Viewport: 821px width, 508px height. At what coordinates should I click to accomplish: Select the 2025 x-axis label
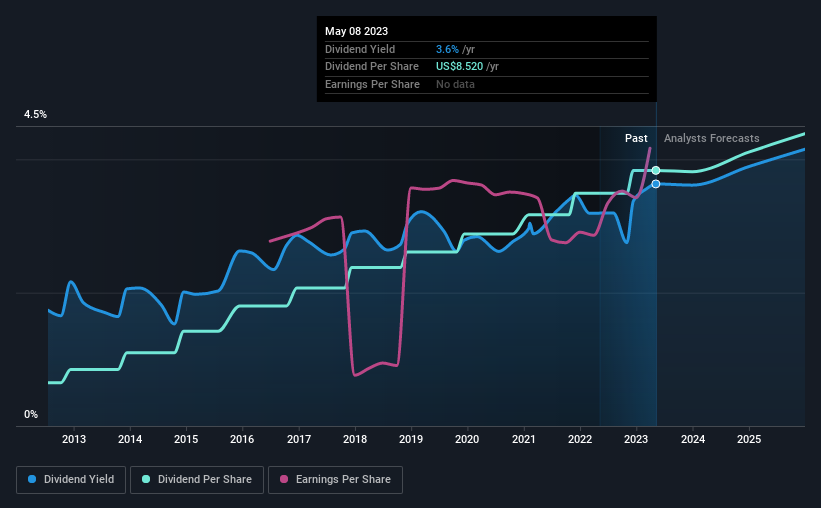tap(749, 439)
